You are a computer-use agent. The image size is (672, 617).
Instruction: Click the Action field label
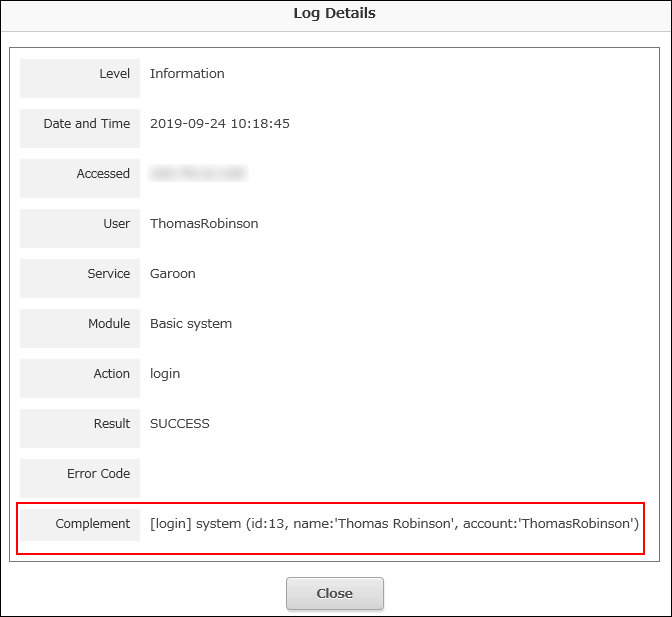[111, 374]
